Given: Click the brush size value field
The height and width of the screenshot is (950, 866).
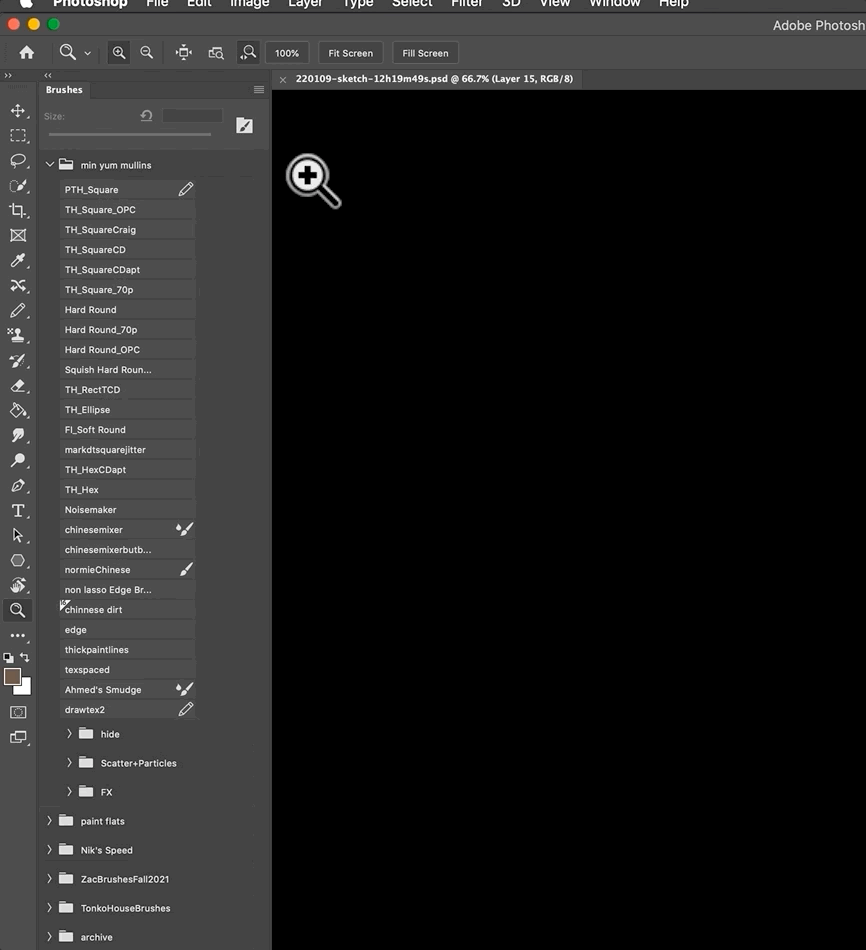Looking at the screenshot, I should 193,116.
